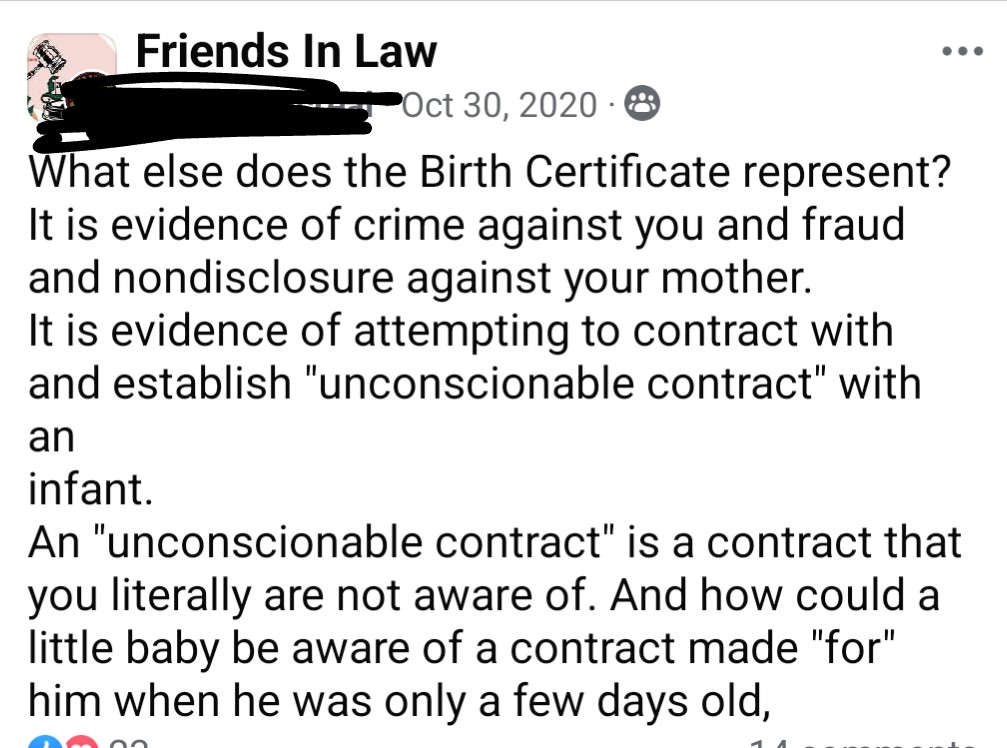Click the line 'An "unconscionable contract" is a contract that'
The image size is (1007, 748).
(494, 543)
